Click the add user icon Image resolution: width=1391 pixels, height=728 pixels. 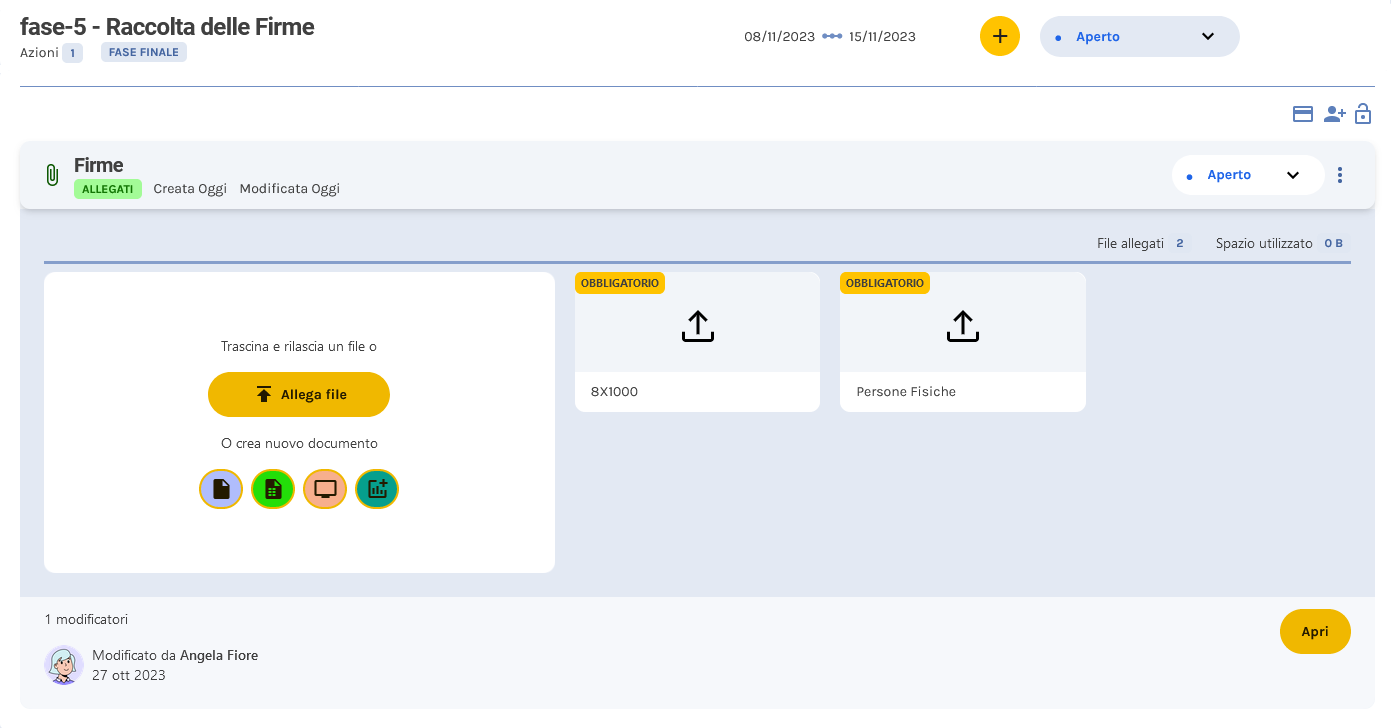(1334, 115)
